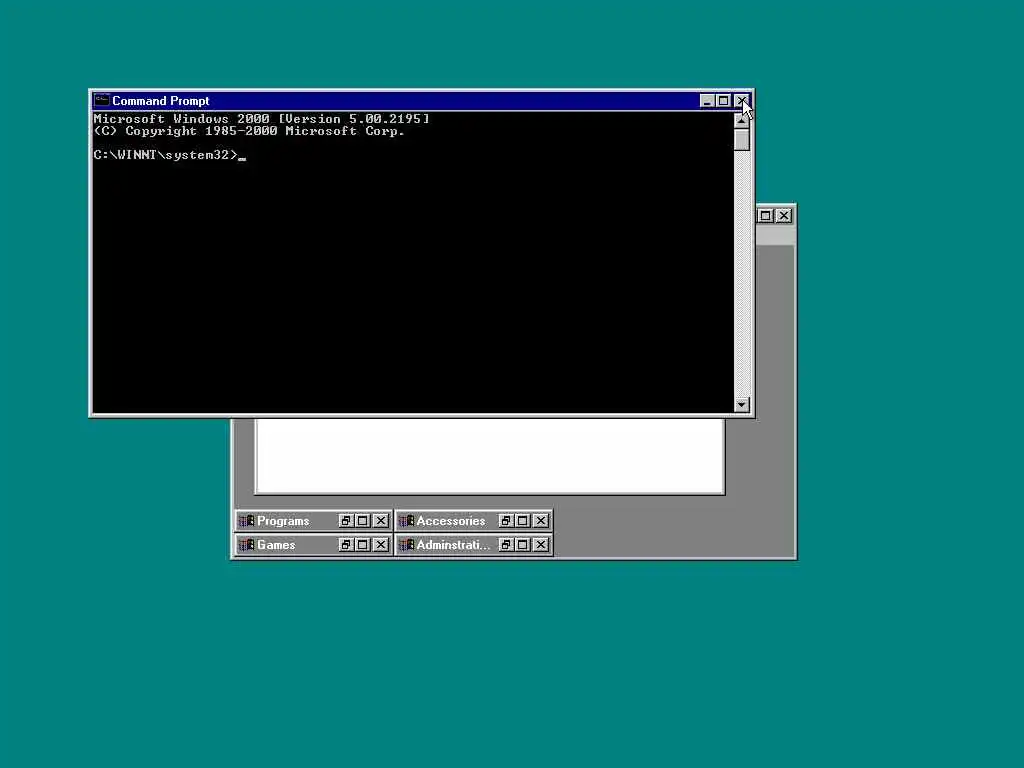
Task: Close the Accessories group
Action: pyautogui.click(x=541, y=520)
